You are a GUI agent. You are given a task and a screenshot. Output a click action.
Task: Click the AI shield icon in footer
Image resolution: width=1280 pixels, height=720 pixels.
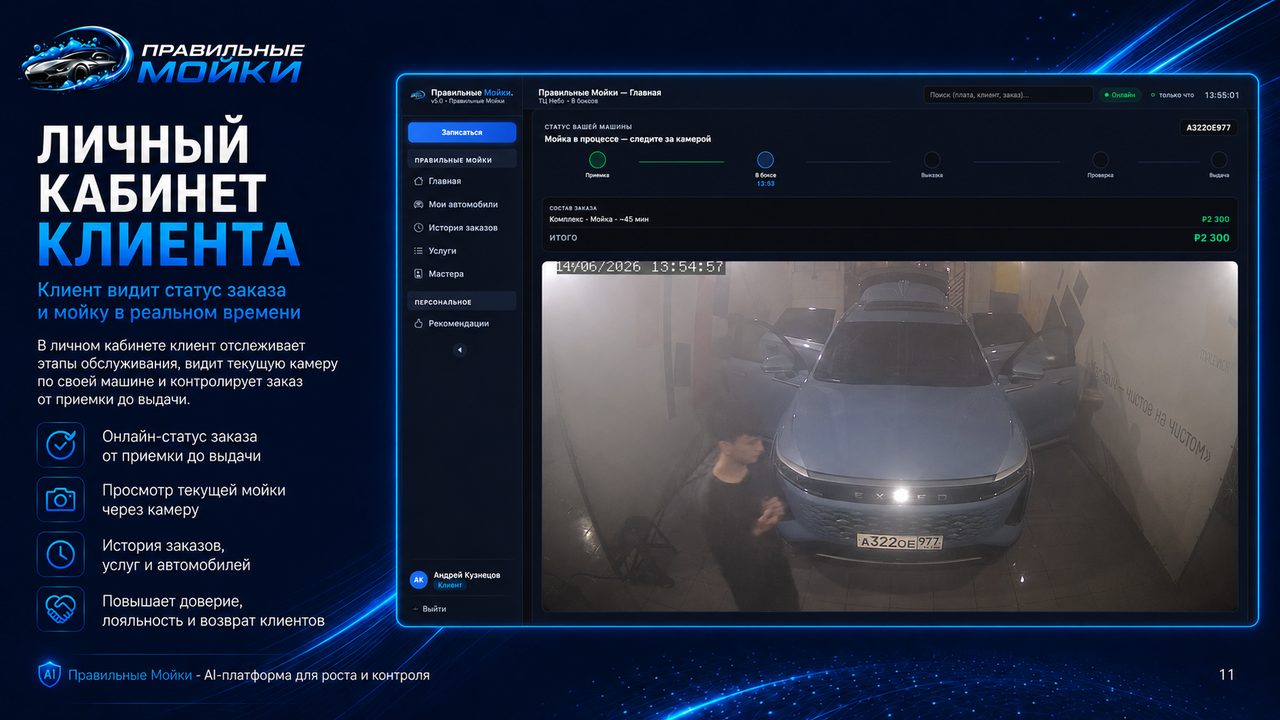[49, 675]
